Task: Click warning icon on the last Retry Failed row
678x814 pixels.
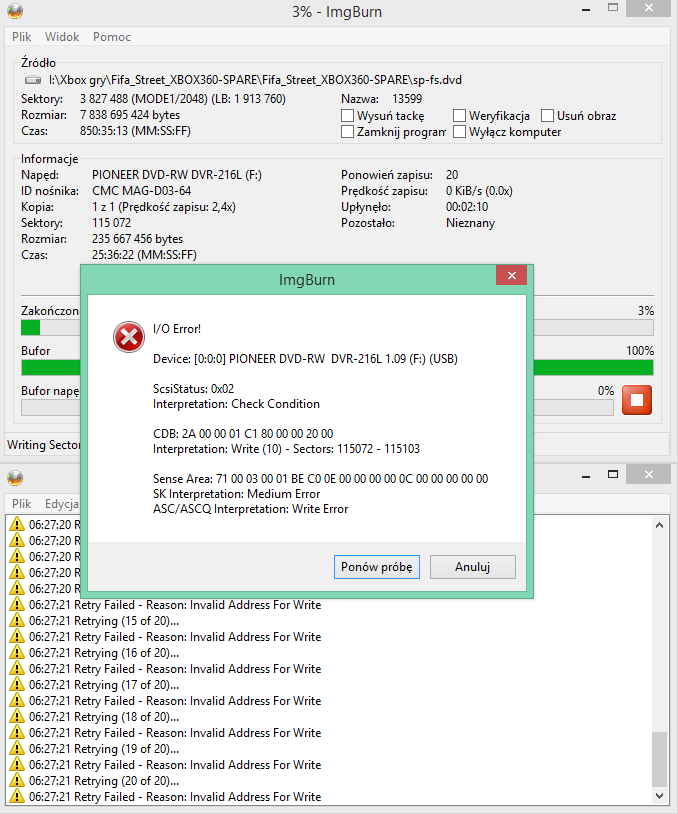Action: (17, 796)
